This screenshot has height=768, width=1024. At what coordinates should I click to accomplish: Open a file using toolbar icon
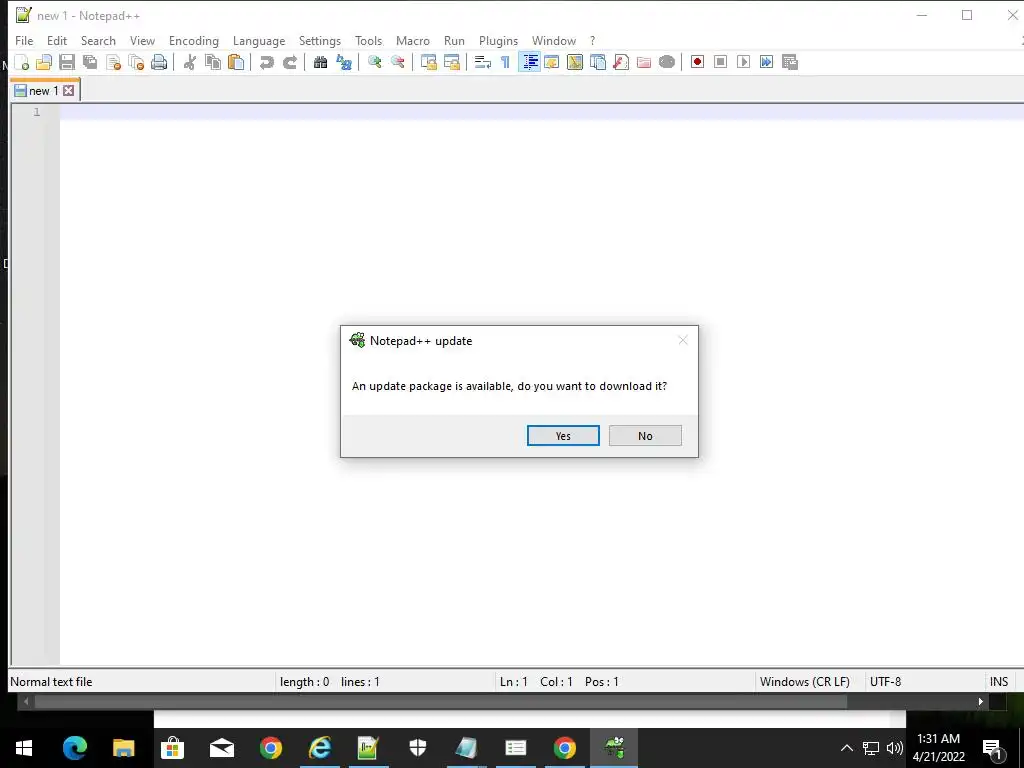click(44, 62)
